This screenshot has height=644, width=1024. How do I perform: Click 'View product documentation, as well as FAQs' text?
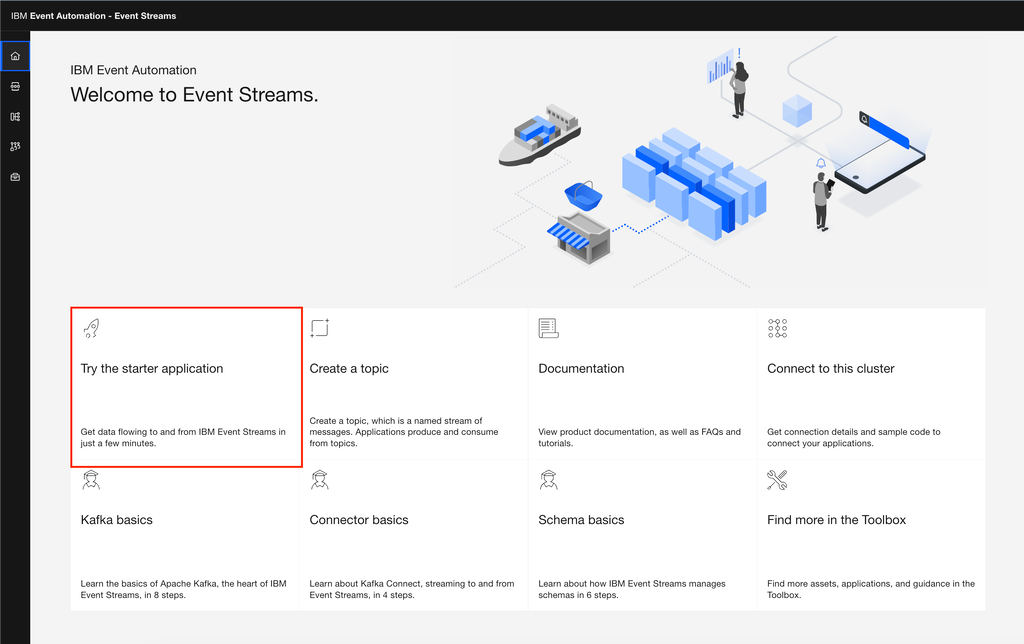[639, 438]
